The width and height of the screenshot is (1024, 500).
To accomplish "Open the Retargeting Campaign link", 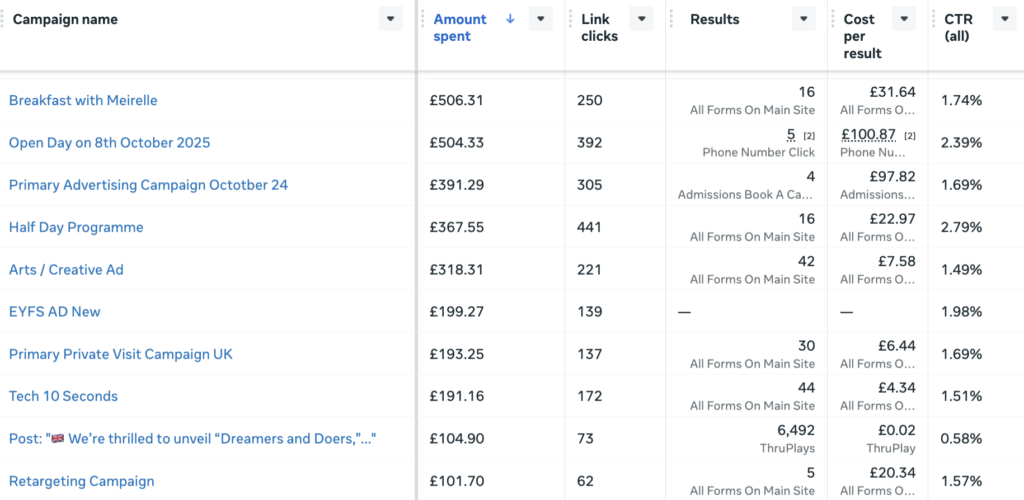I will [82, 481].
